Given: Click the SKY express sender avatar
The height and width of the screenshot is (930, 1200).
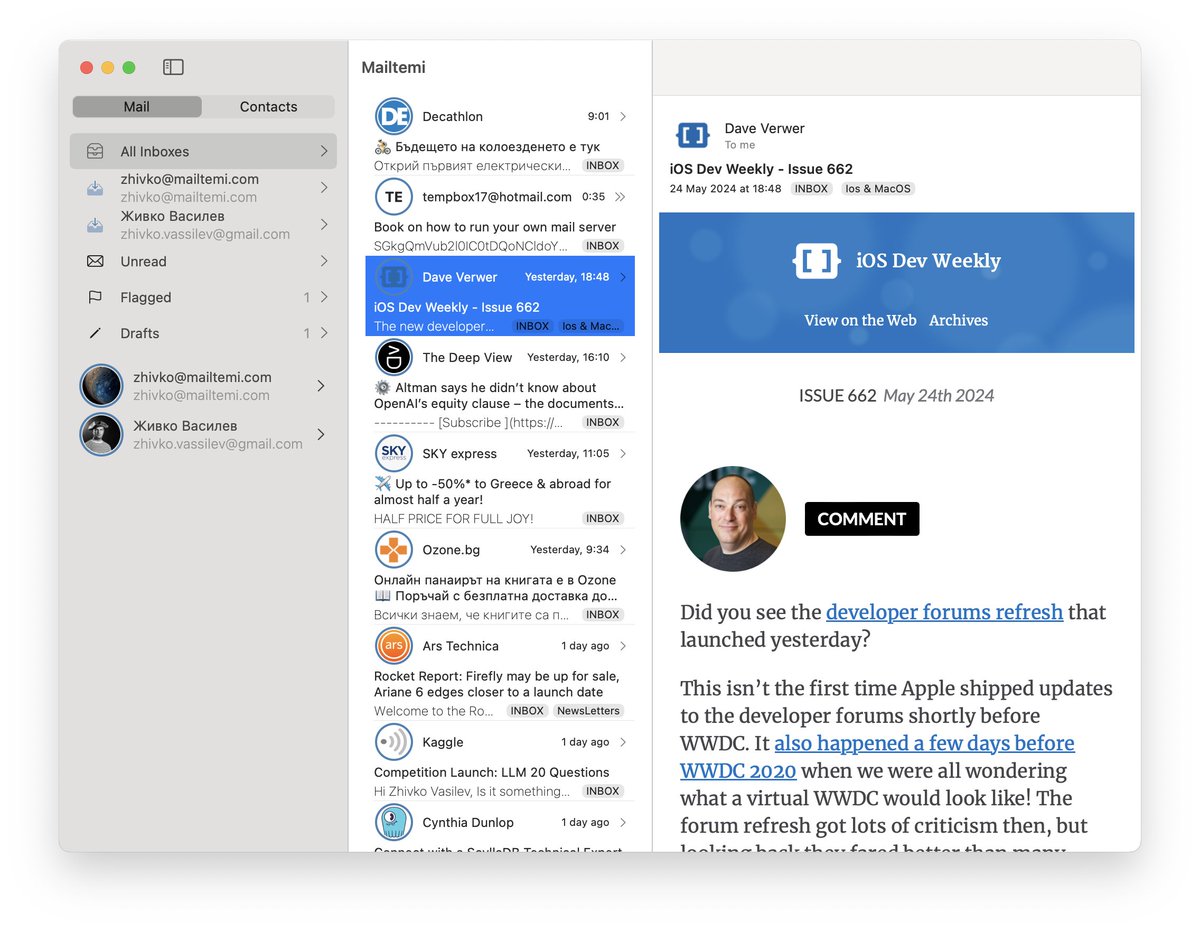Looking at the screenshot, I should coord(394,453).
